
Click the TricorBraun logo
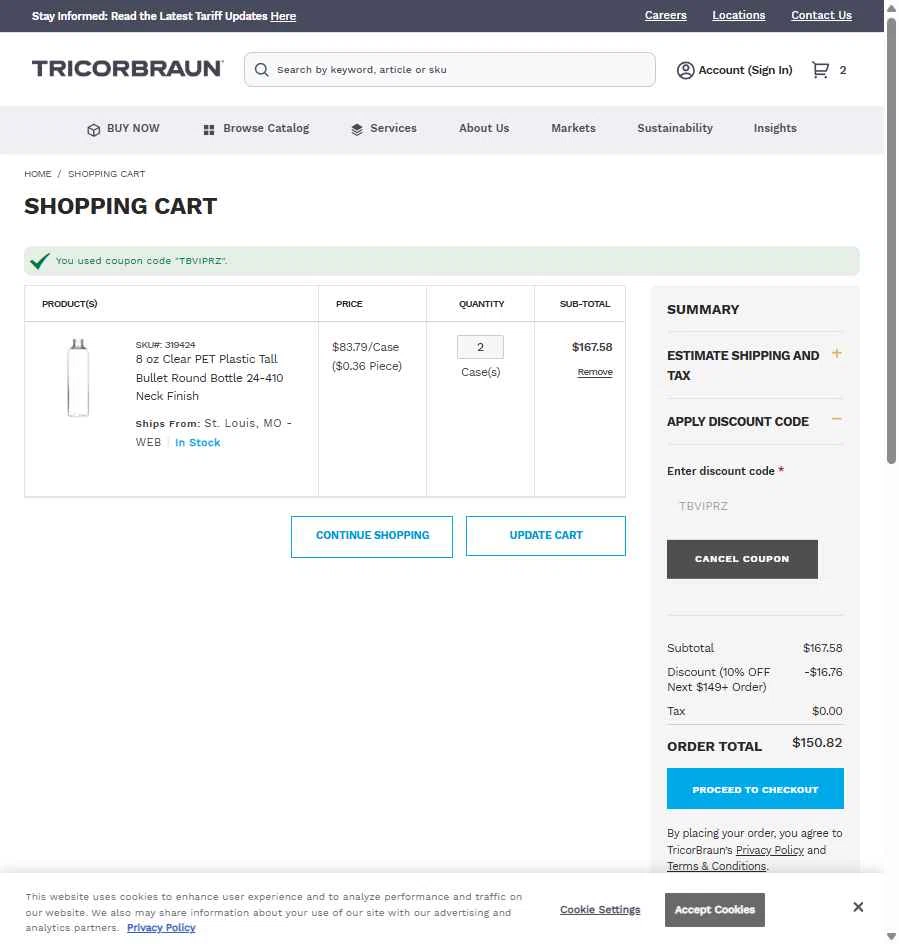tap(128, 69)
